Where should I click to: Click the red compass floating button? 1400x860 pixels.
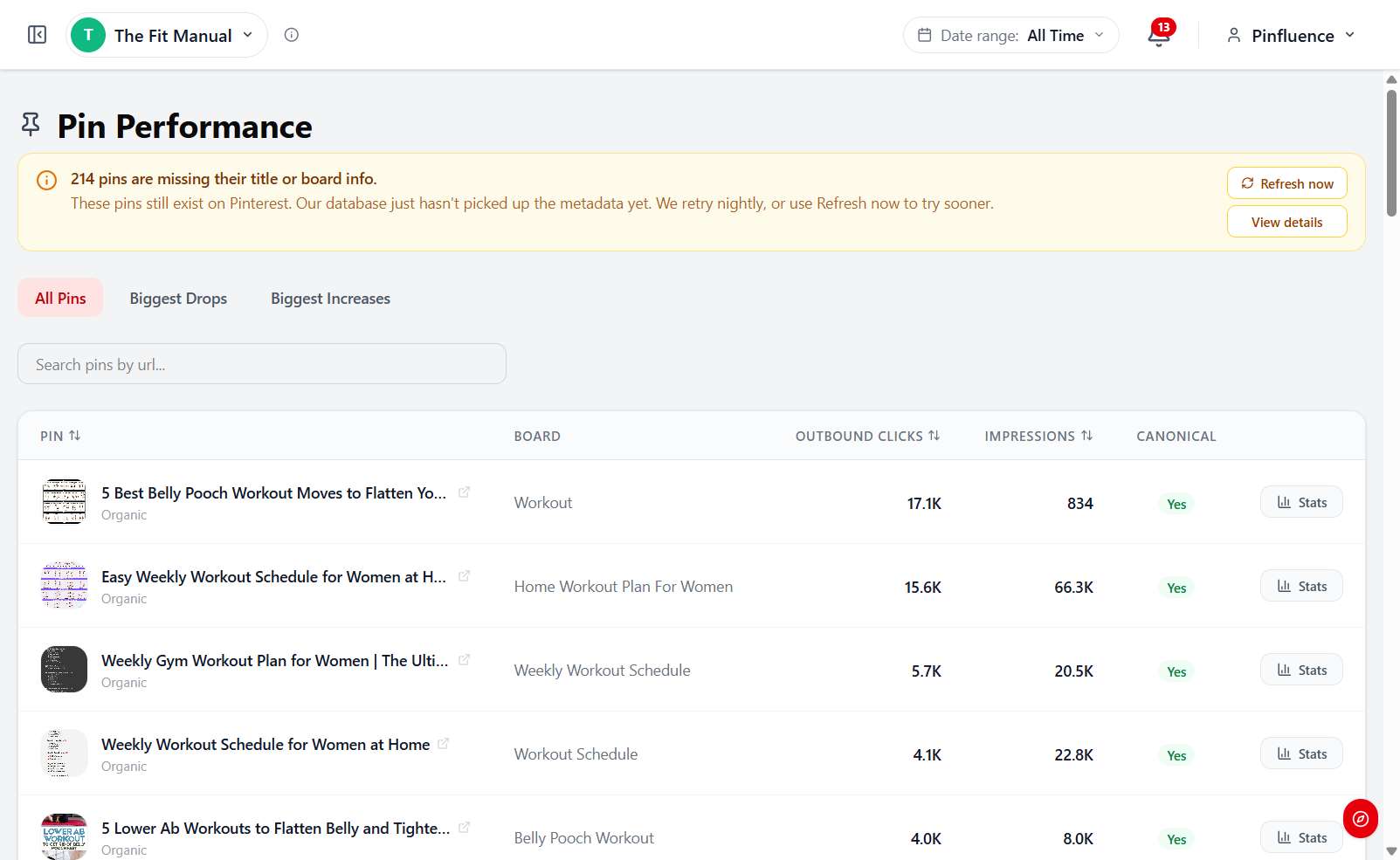1361,819
